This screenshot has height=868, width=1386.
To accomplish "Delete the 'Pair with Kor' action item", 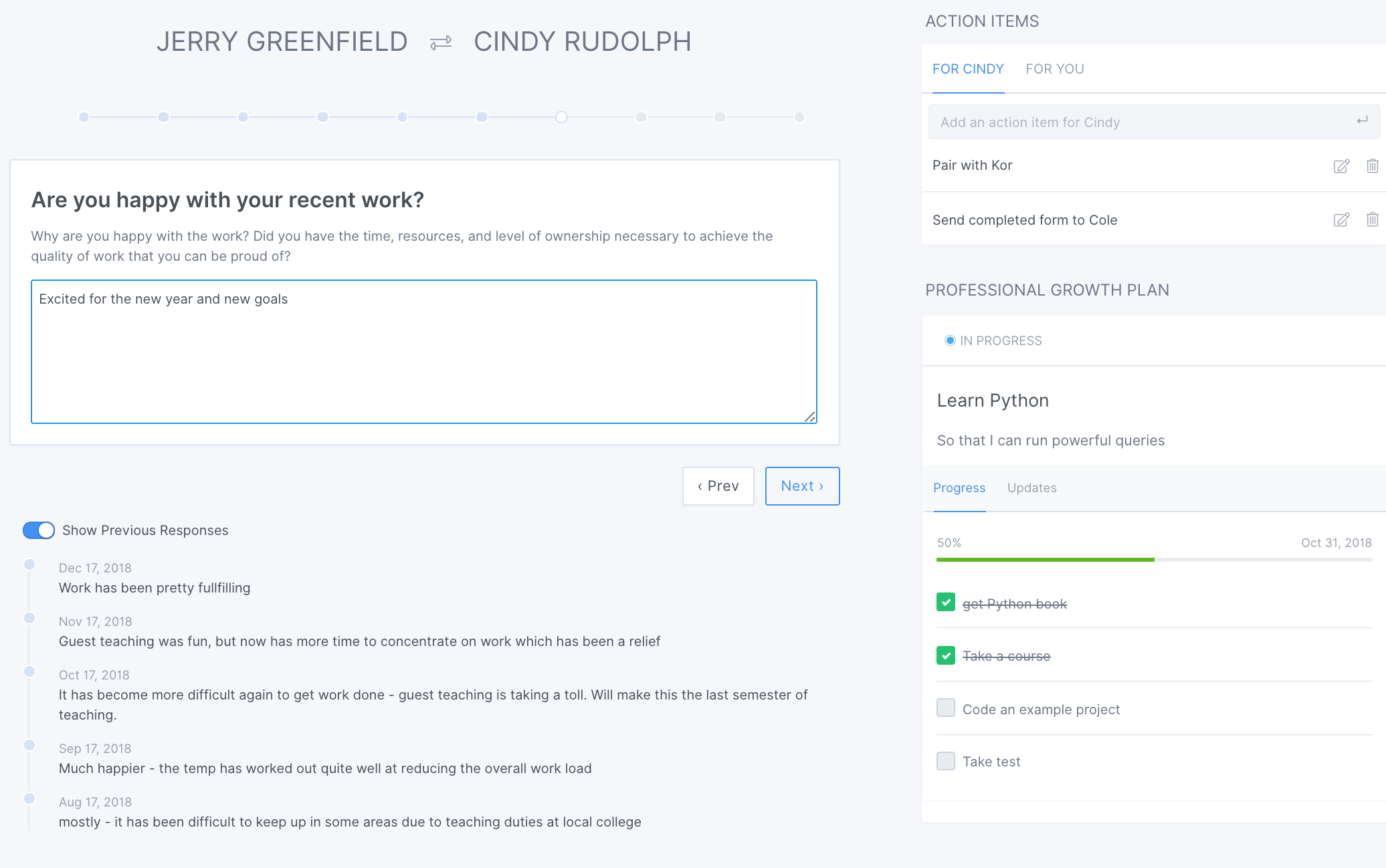I will (1372, 166).
